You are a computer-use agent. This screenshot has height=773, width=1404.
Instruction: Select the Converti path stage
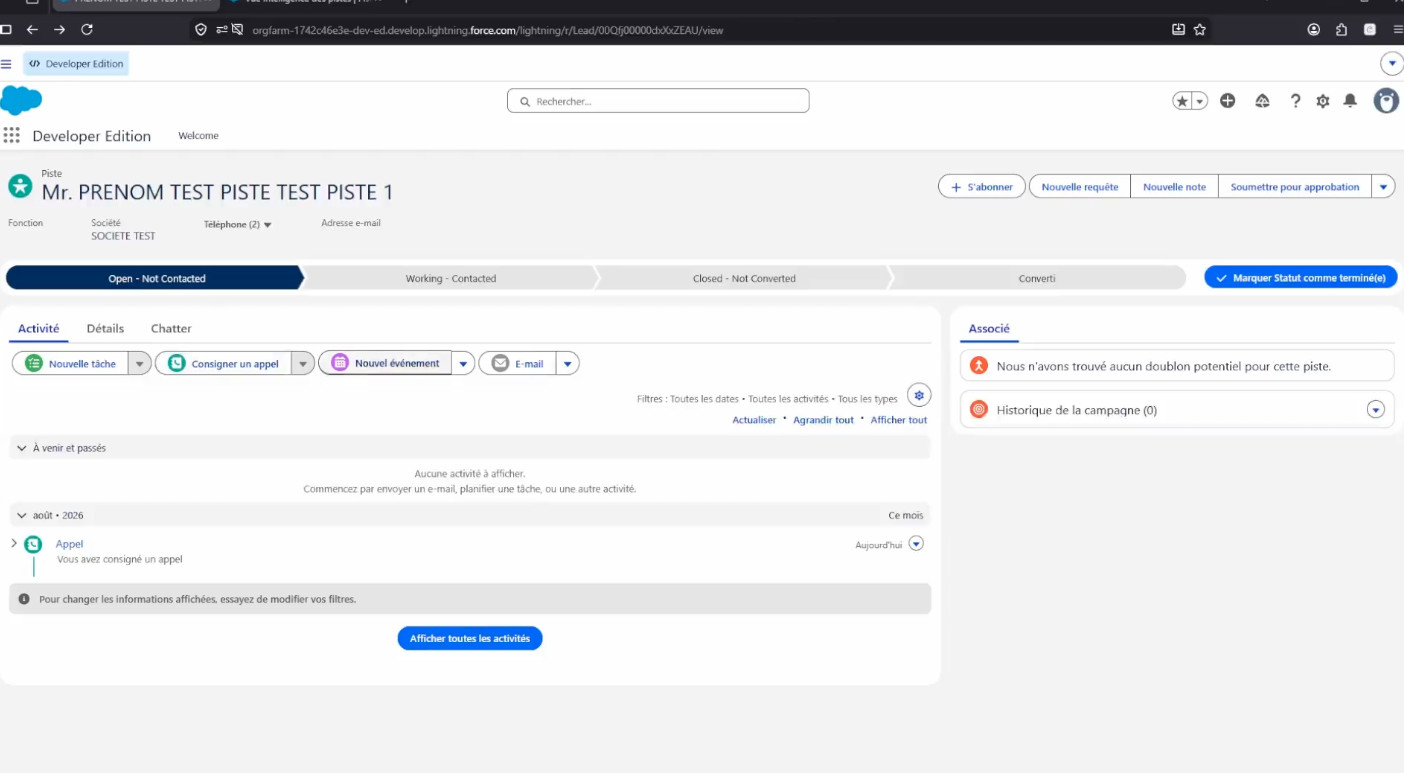(x=1037, y=278)
